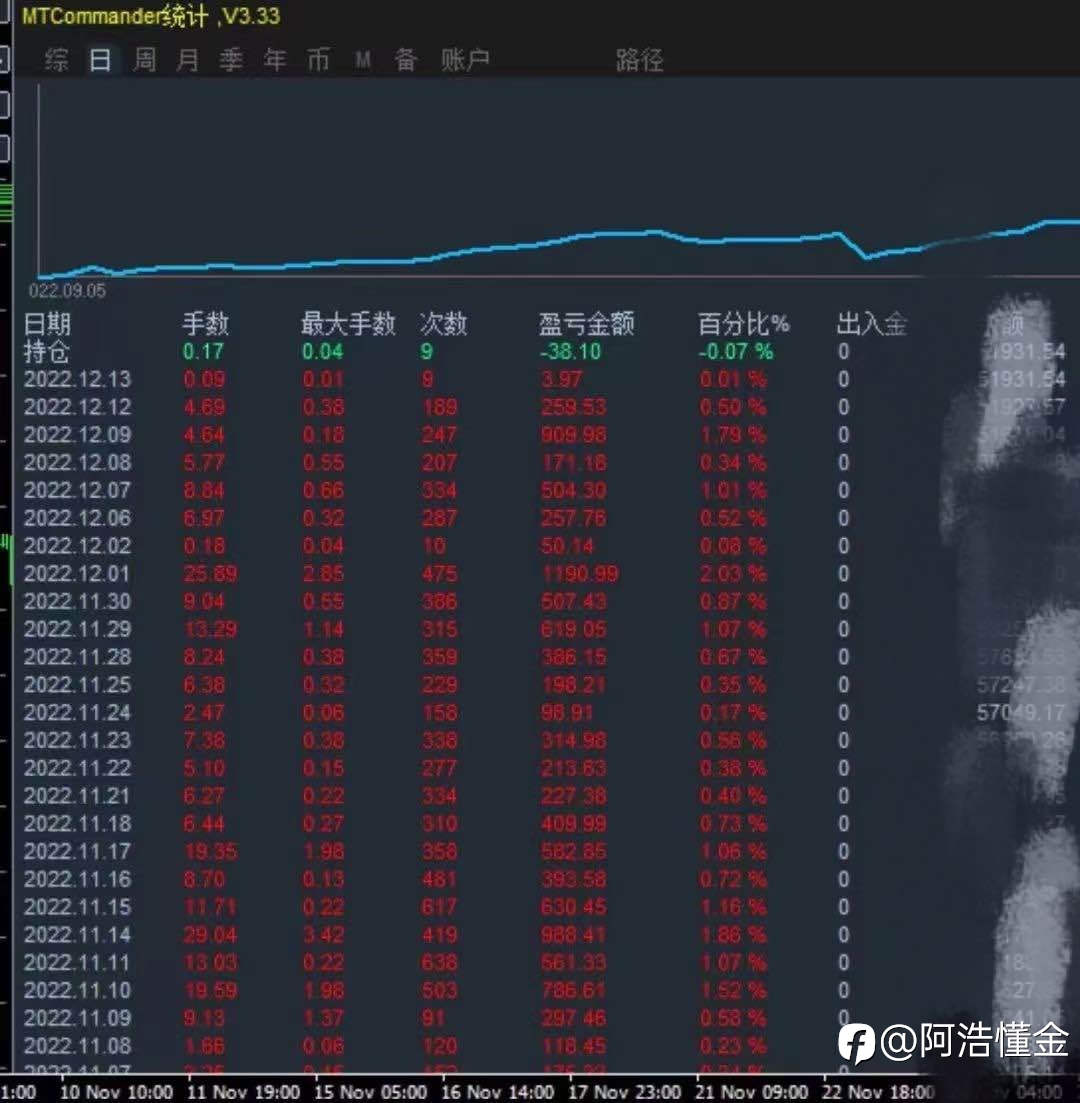Select date row 2022.12.01
The width and height of the screenshot is (1080, 1103).
(77, 573)
